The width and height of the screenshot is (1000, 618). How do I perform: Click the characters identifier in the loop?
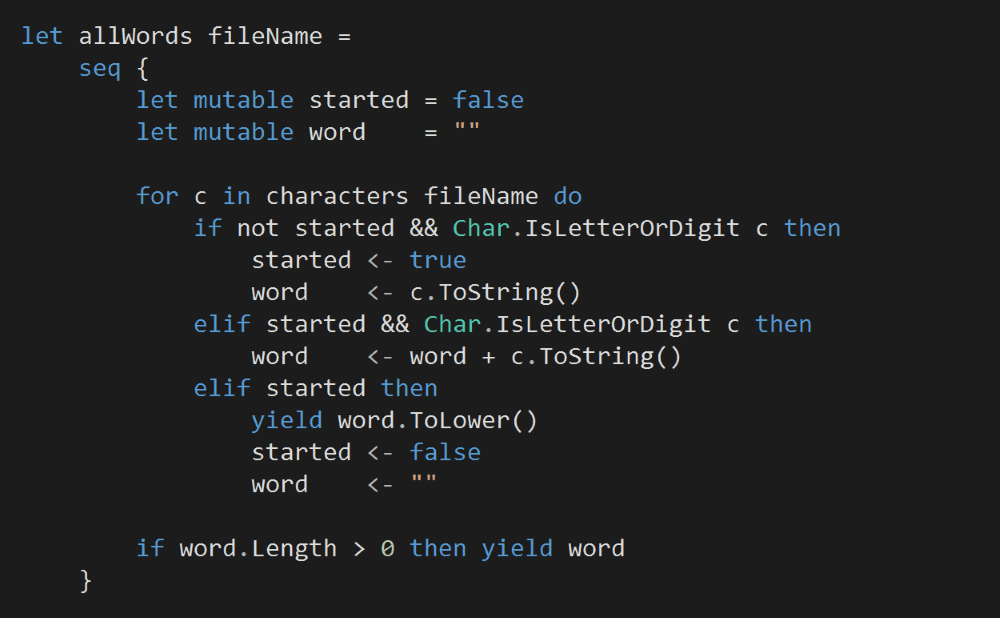pos(337,196)
